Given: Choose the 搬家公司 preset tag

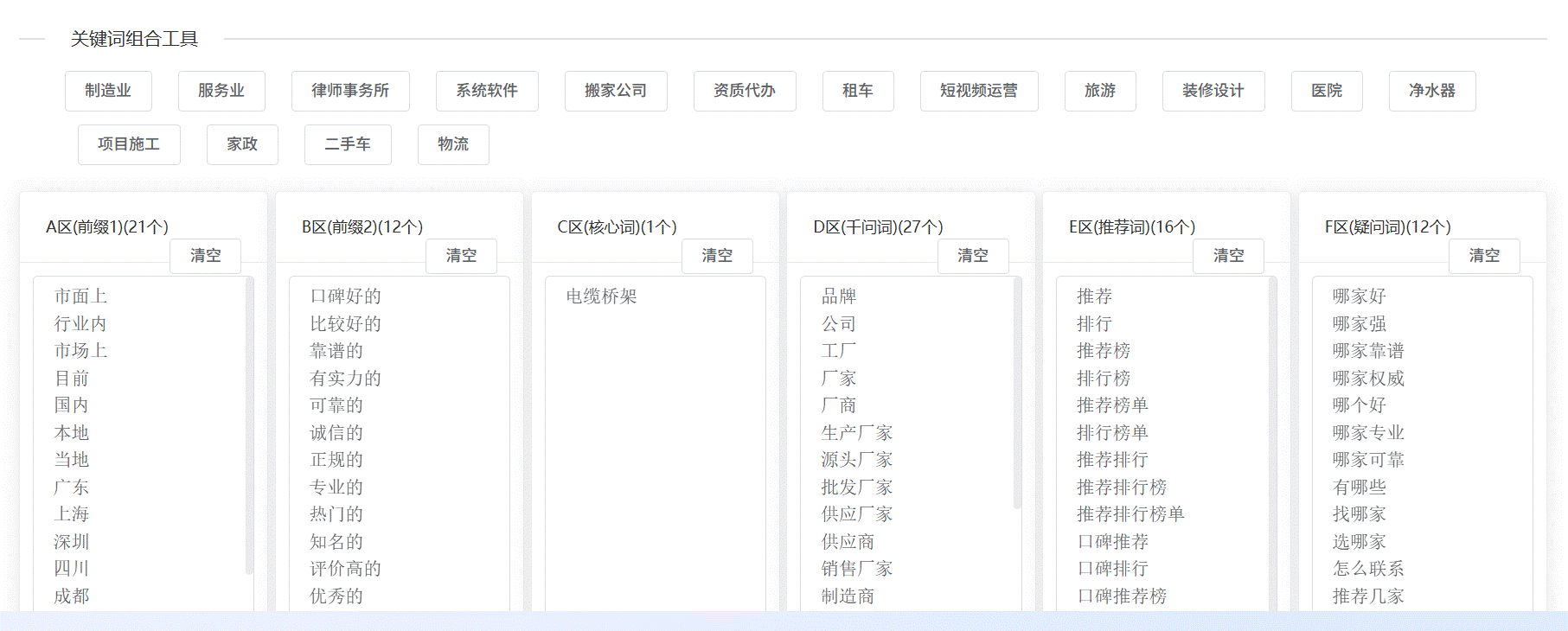Looking at the screenshot, I should 615,91.
